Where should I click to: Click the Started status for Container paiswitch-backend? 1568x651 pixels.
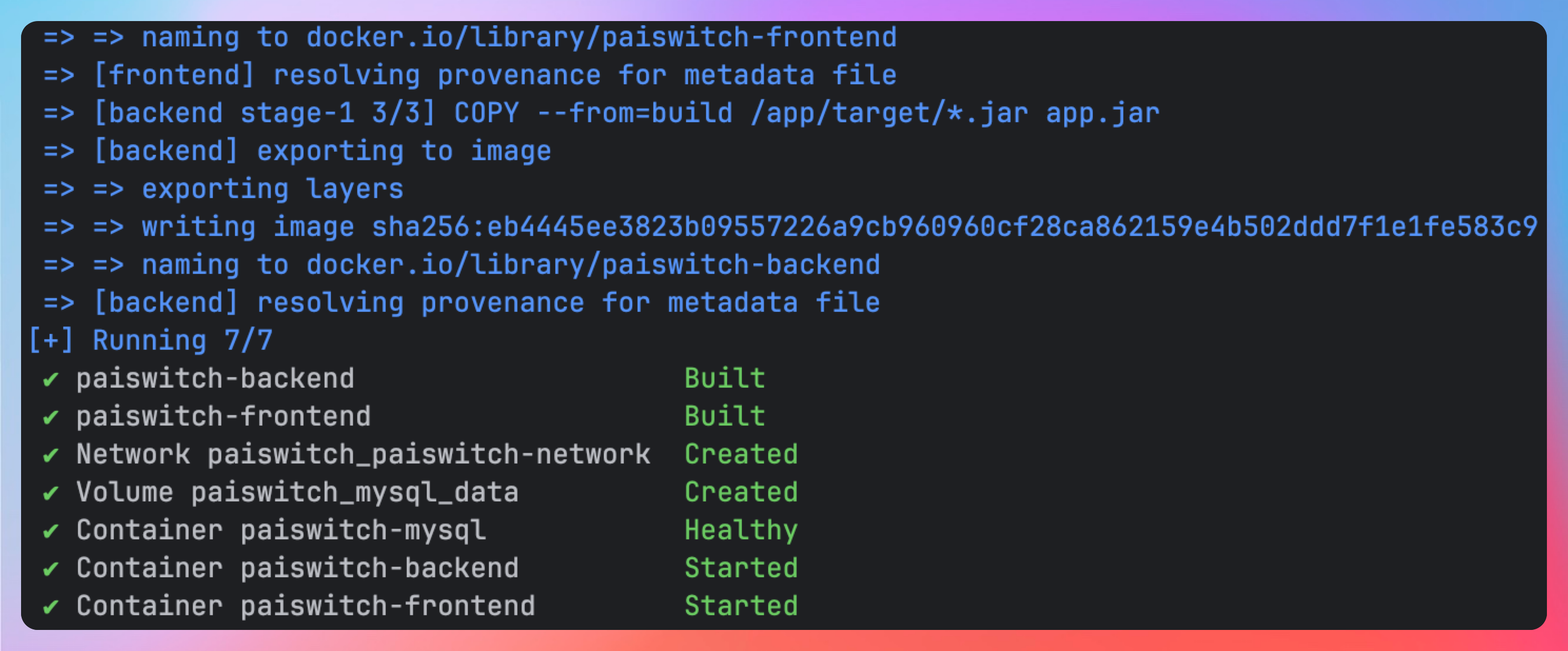(741, 568)
